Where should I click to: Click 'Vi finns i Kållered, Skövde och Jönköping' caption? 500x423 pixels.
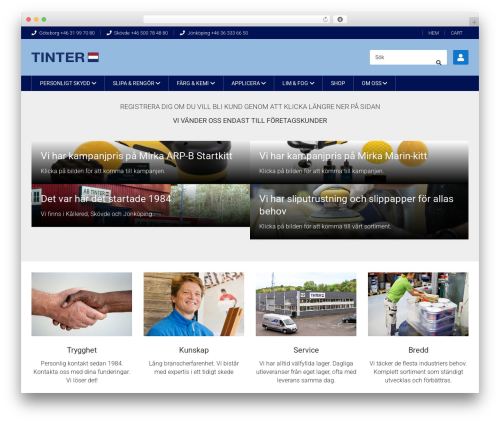(x=96, y=214)
